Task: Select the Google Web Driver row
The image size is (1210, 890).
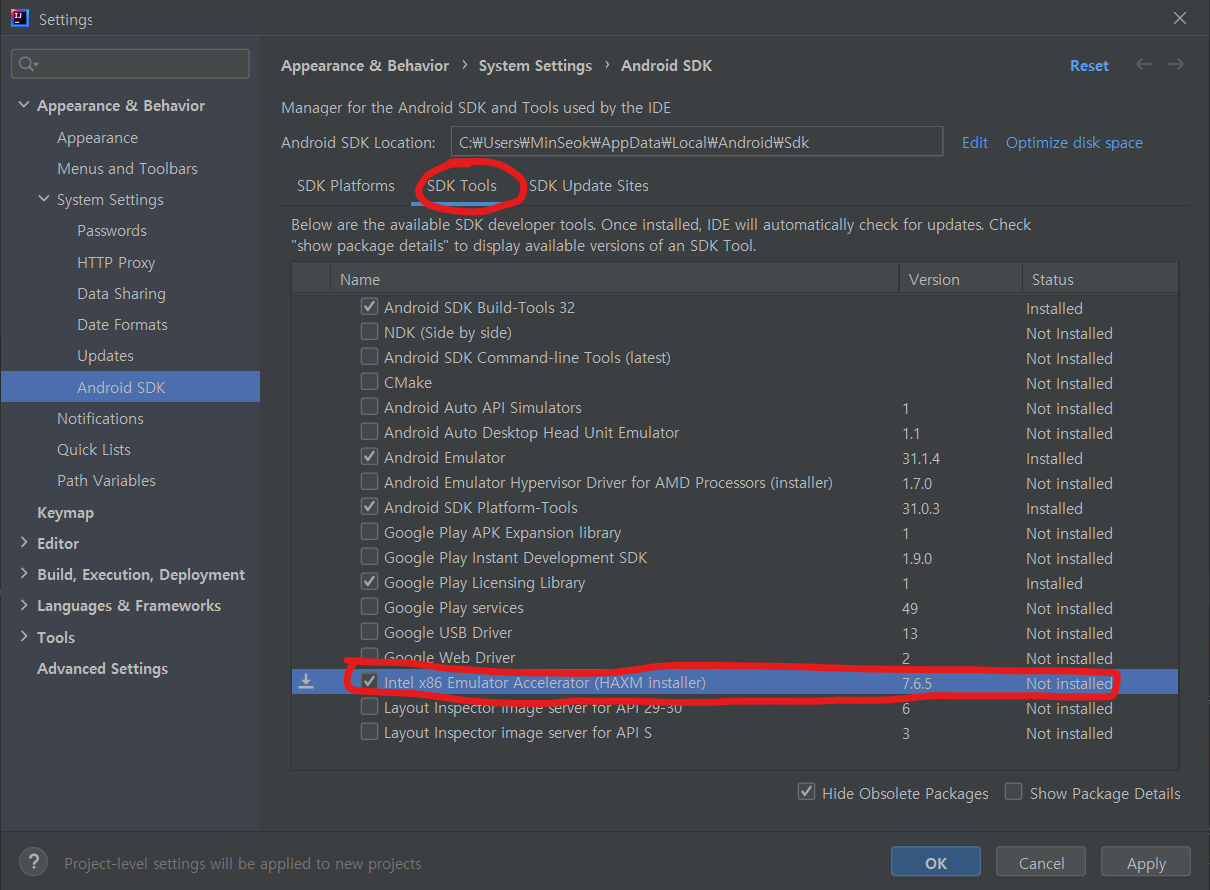Action: (734, 657)
